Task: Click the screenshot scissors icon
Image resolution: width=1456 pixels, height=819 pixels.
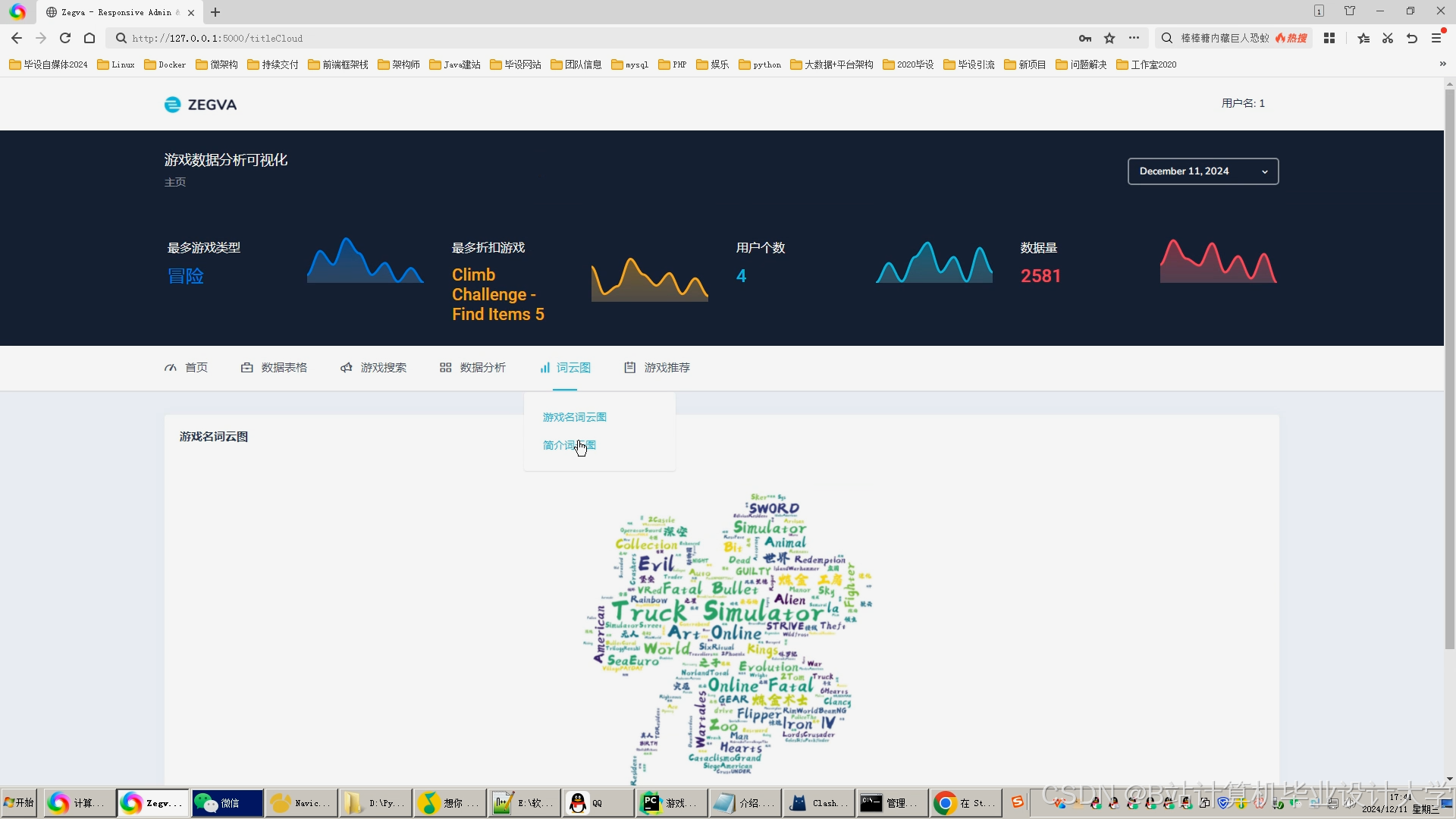Action: [1388, 38]
